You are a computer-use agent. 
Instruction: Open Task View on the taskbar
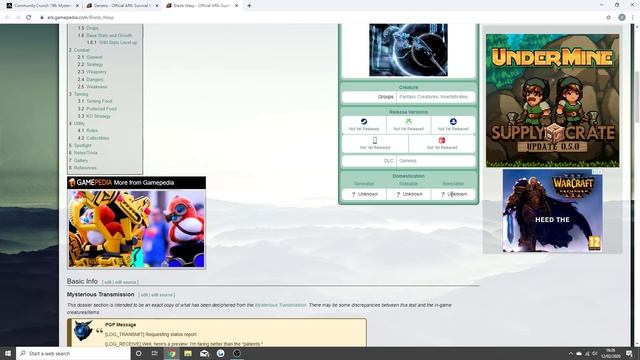[155, 353]
